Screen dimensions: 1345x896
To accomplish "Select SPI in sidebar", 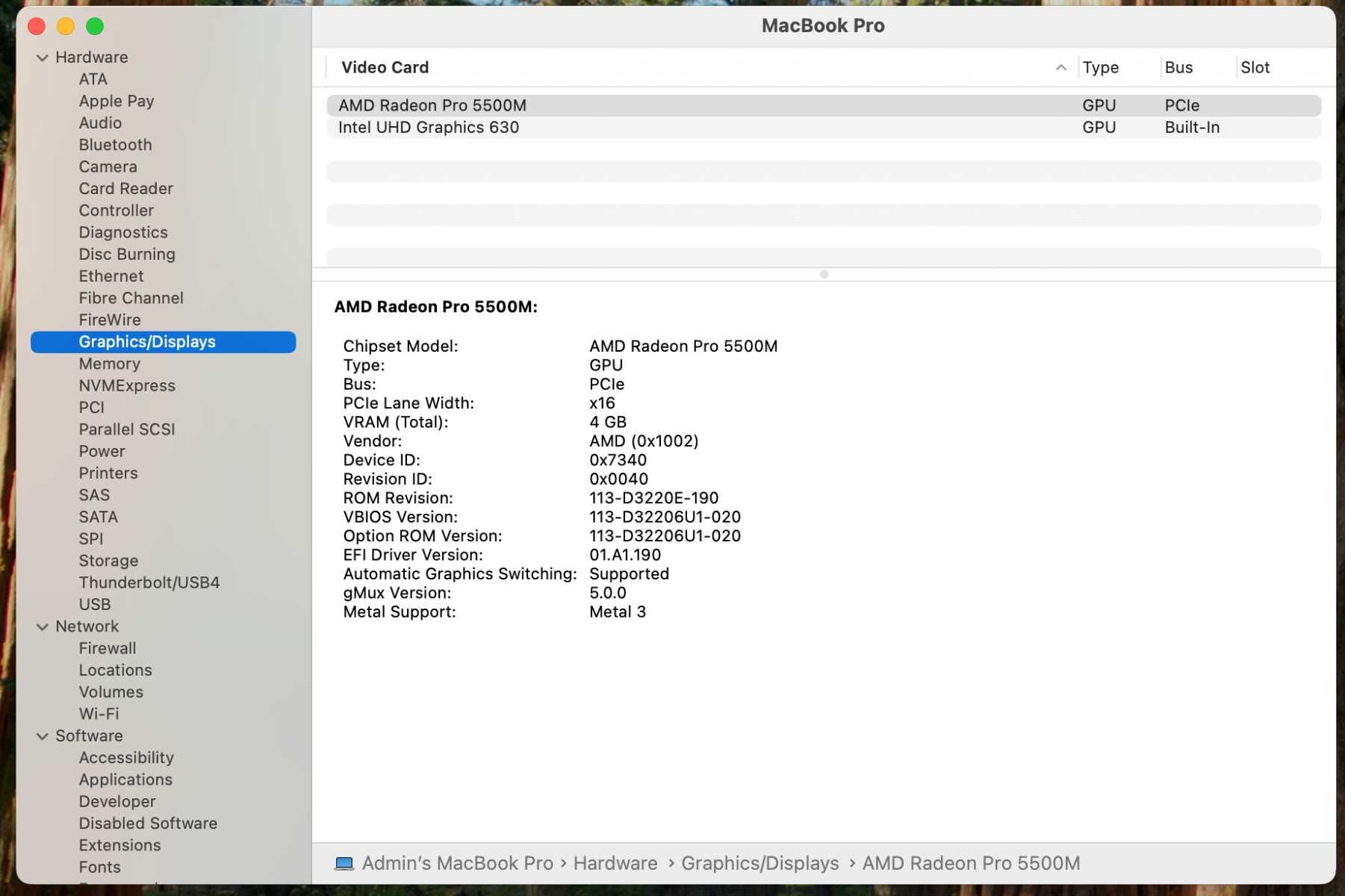I will pyautogui.click(x=90, y=539).
